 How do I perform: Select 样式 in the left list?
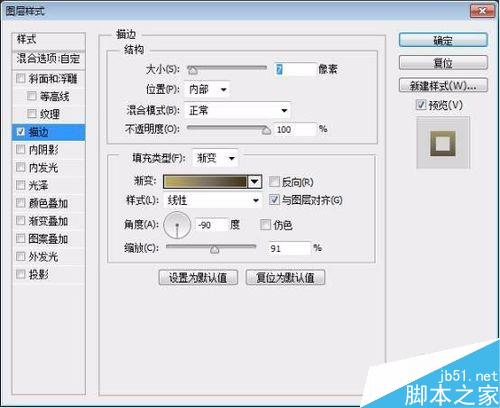(49, 40)
